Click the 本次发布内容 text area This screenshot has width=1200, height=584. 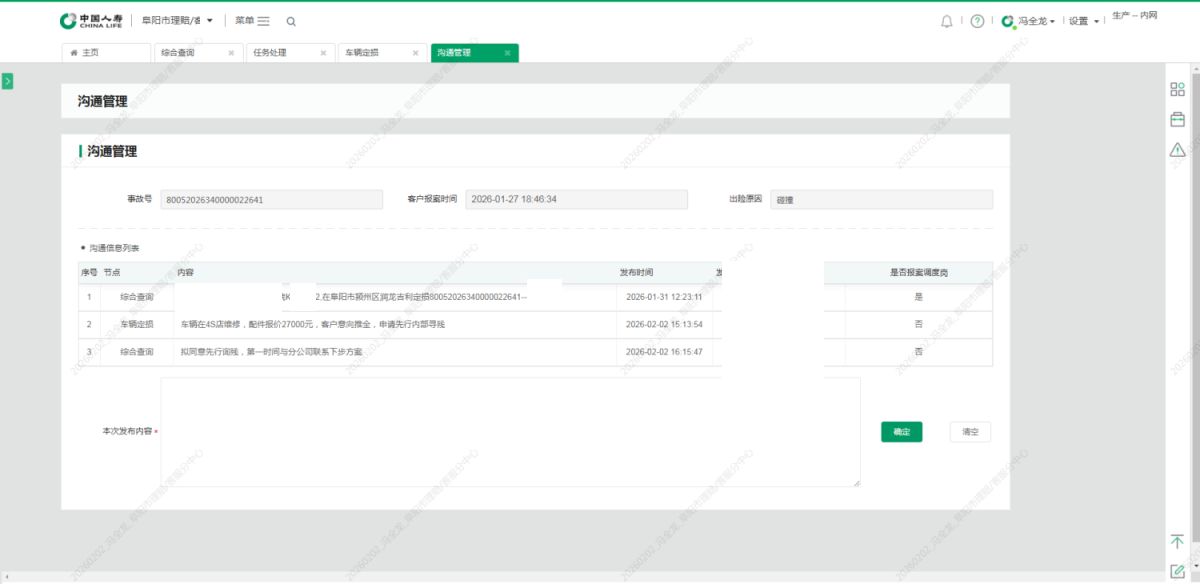click(510, 431)
